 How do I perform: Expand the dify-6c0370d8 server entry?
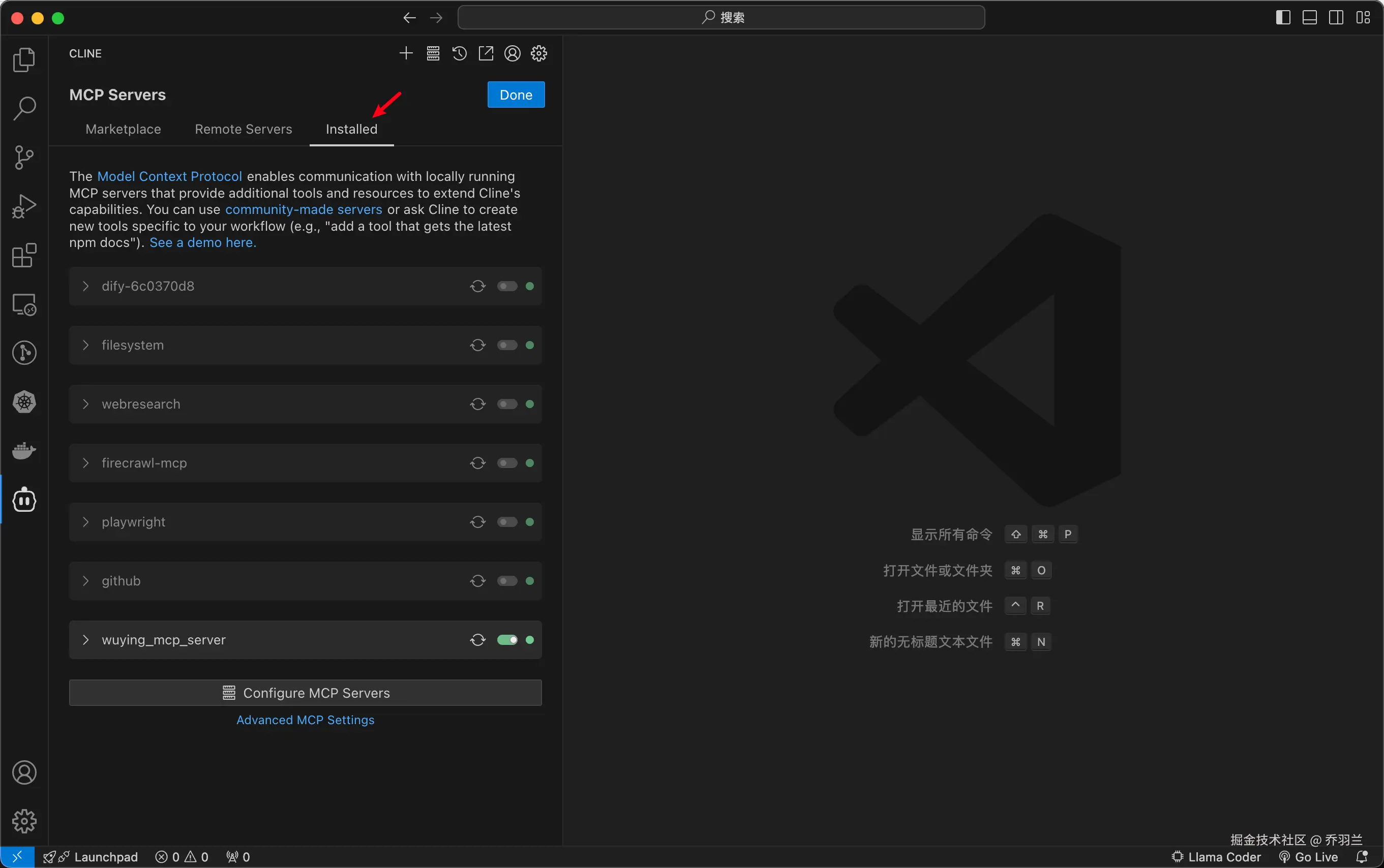tap(85, 286)
